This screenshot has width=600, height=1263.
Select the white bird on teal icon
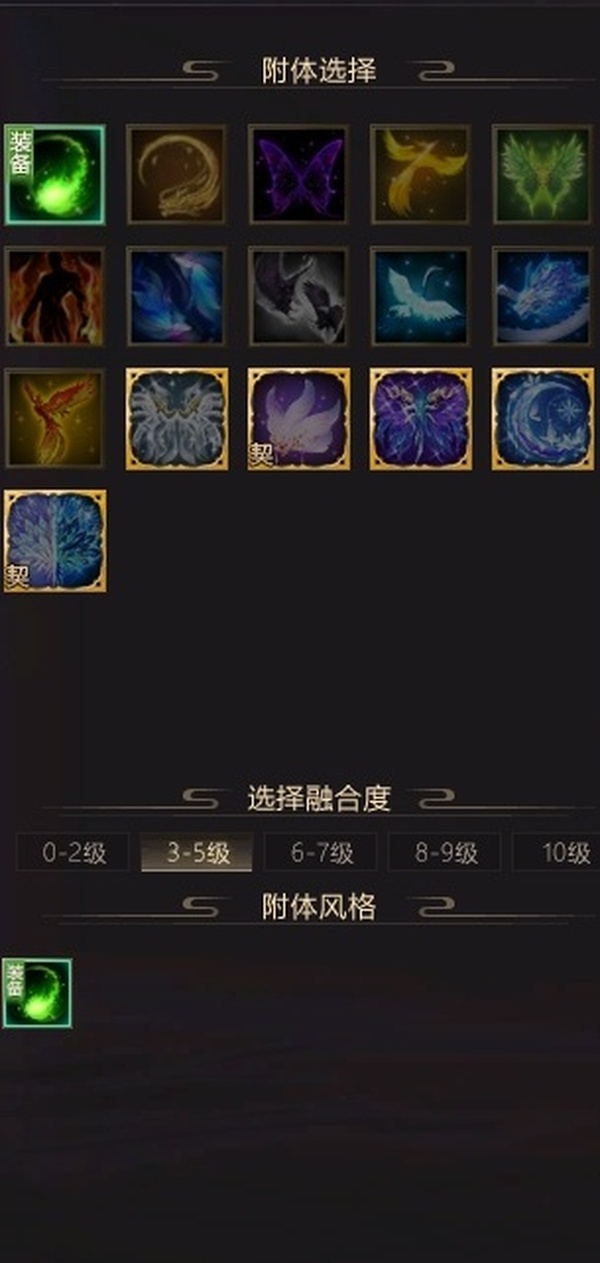(x=420, y=296)
